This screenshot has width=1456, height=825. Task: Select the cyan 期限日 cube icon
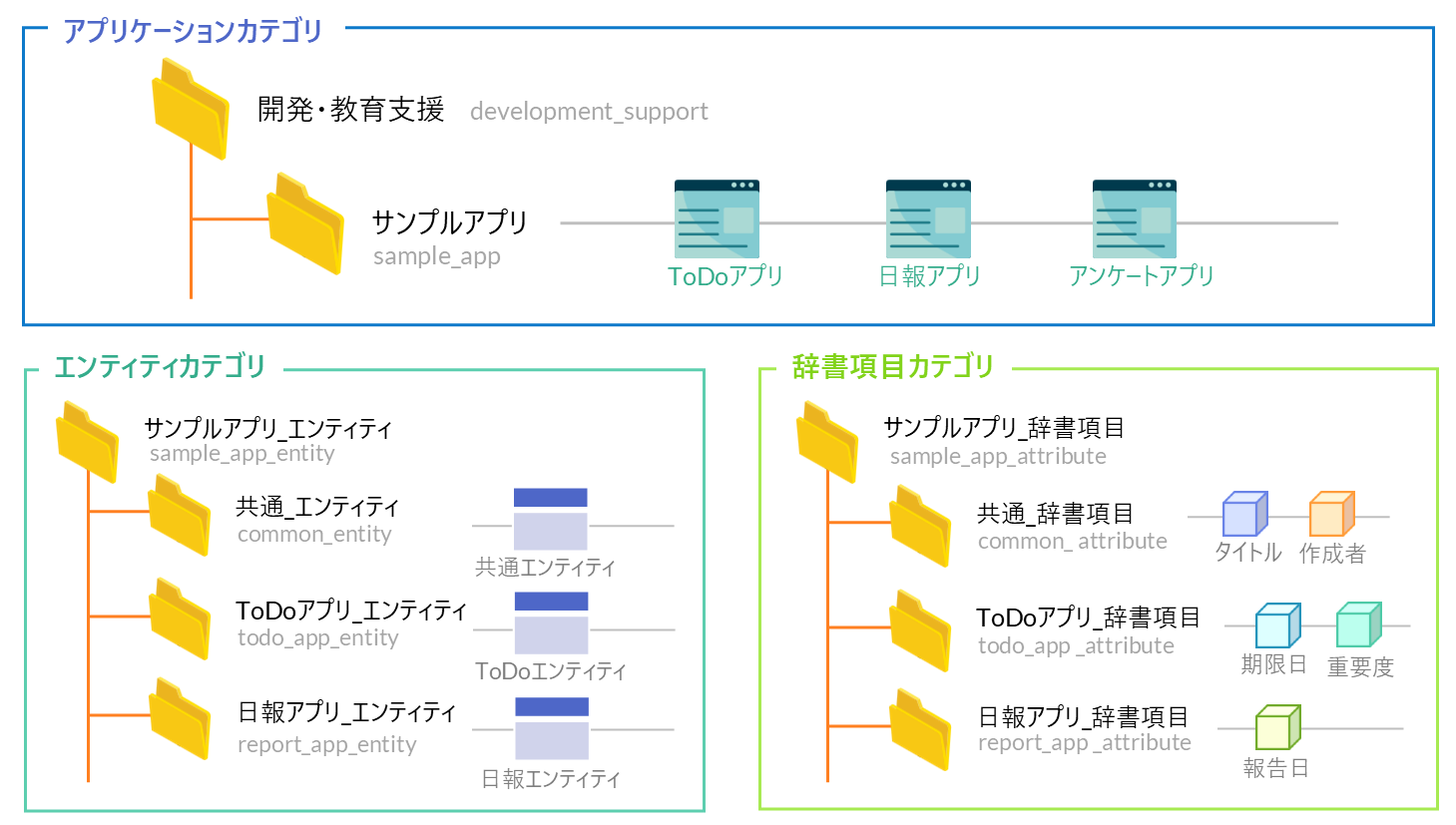pos(1277,625)
